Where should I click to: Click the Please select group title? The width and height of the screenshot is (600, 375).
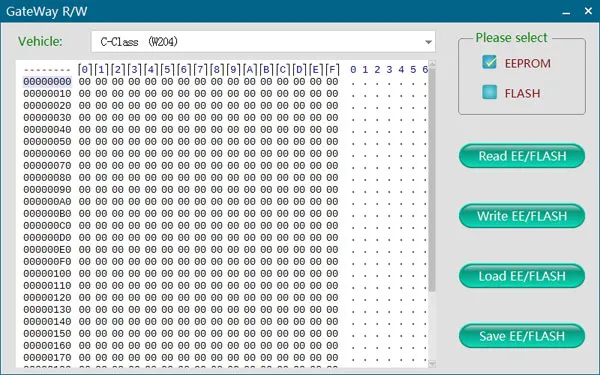[x=511, y=38]
